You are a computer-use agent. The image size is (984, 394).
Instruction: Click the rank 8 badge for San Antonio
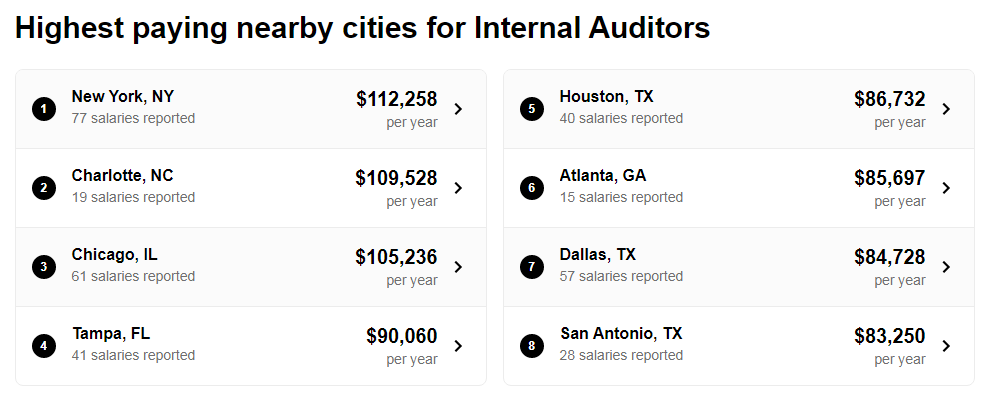(x=532, y=346)
